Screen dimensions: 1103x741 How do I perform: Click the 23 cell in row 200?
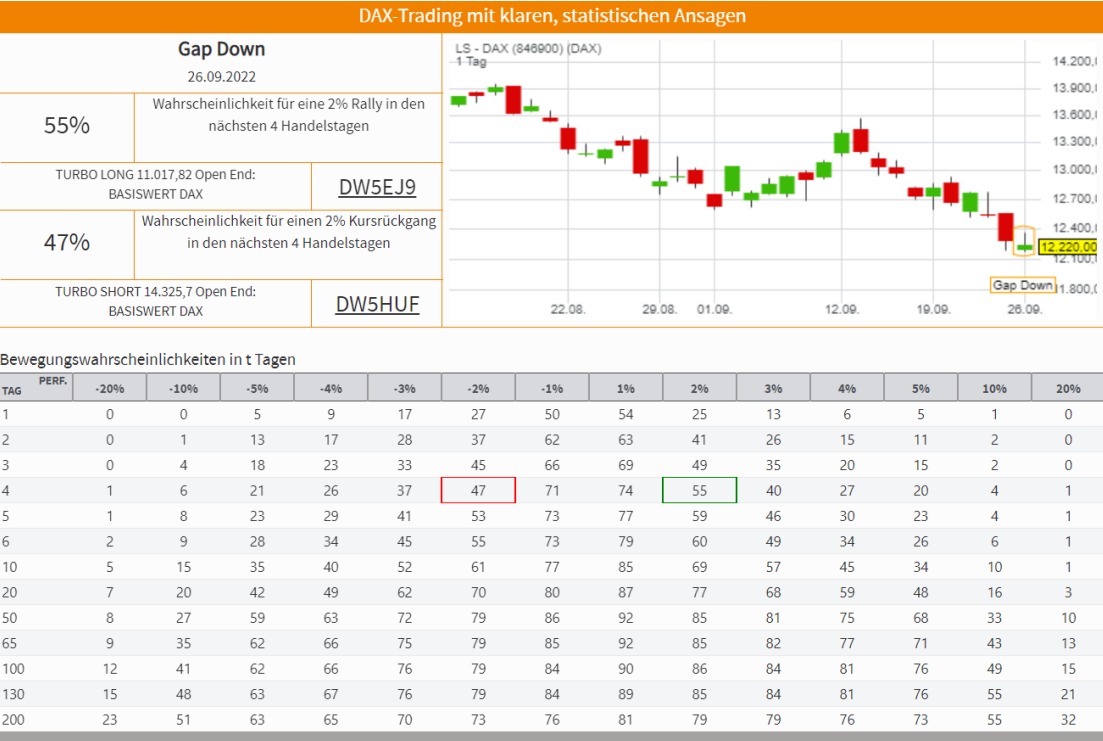pos(110,720)
